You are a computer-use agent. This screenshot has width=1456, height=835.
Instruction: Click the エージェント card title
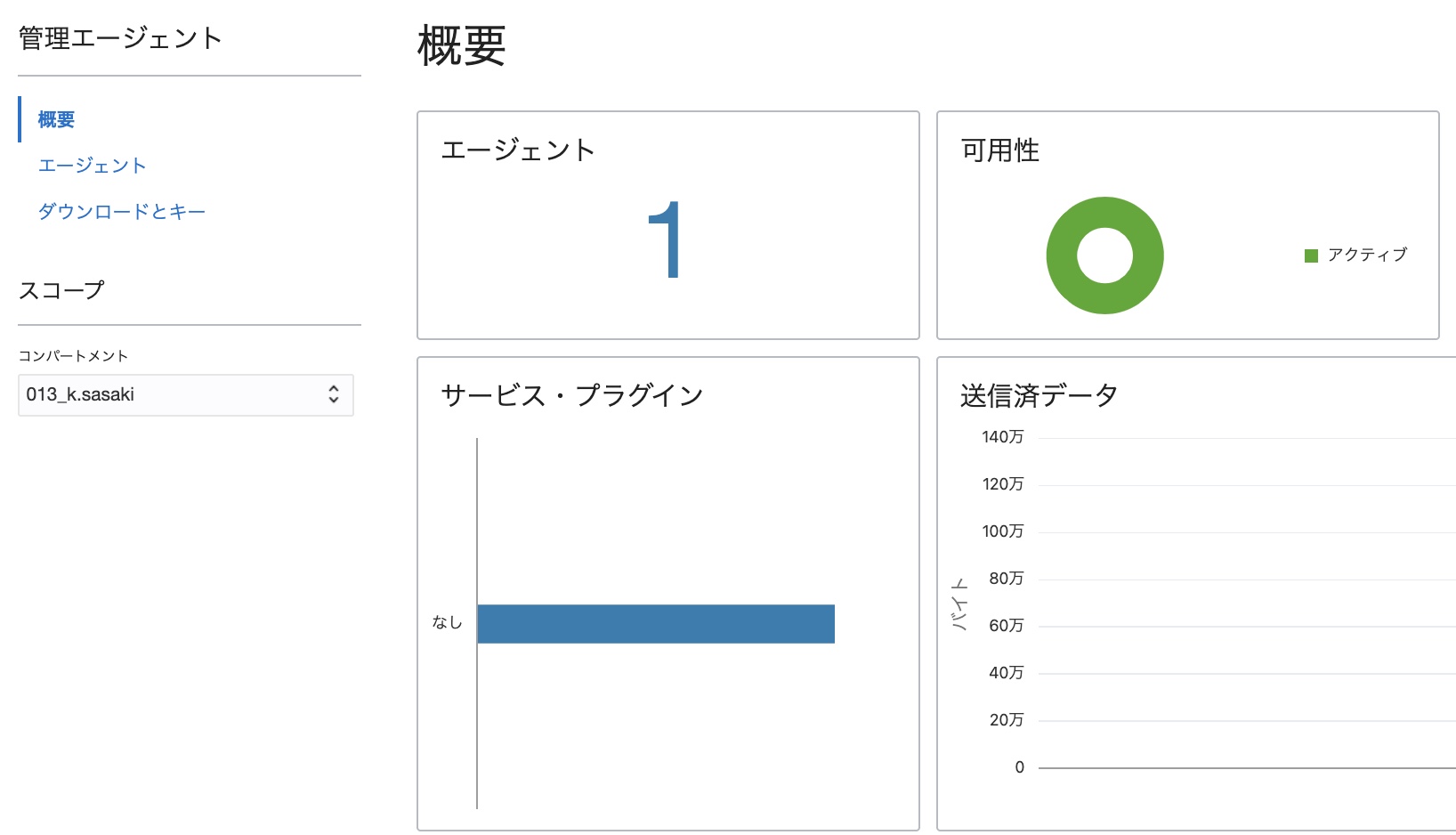[x=518, y=150]
